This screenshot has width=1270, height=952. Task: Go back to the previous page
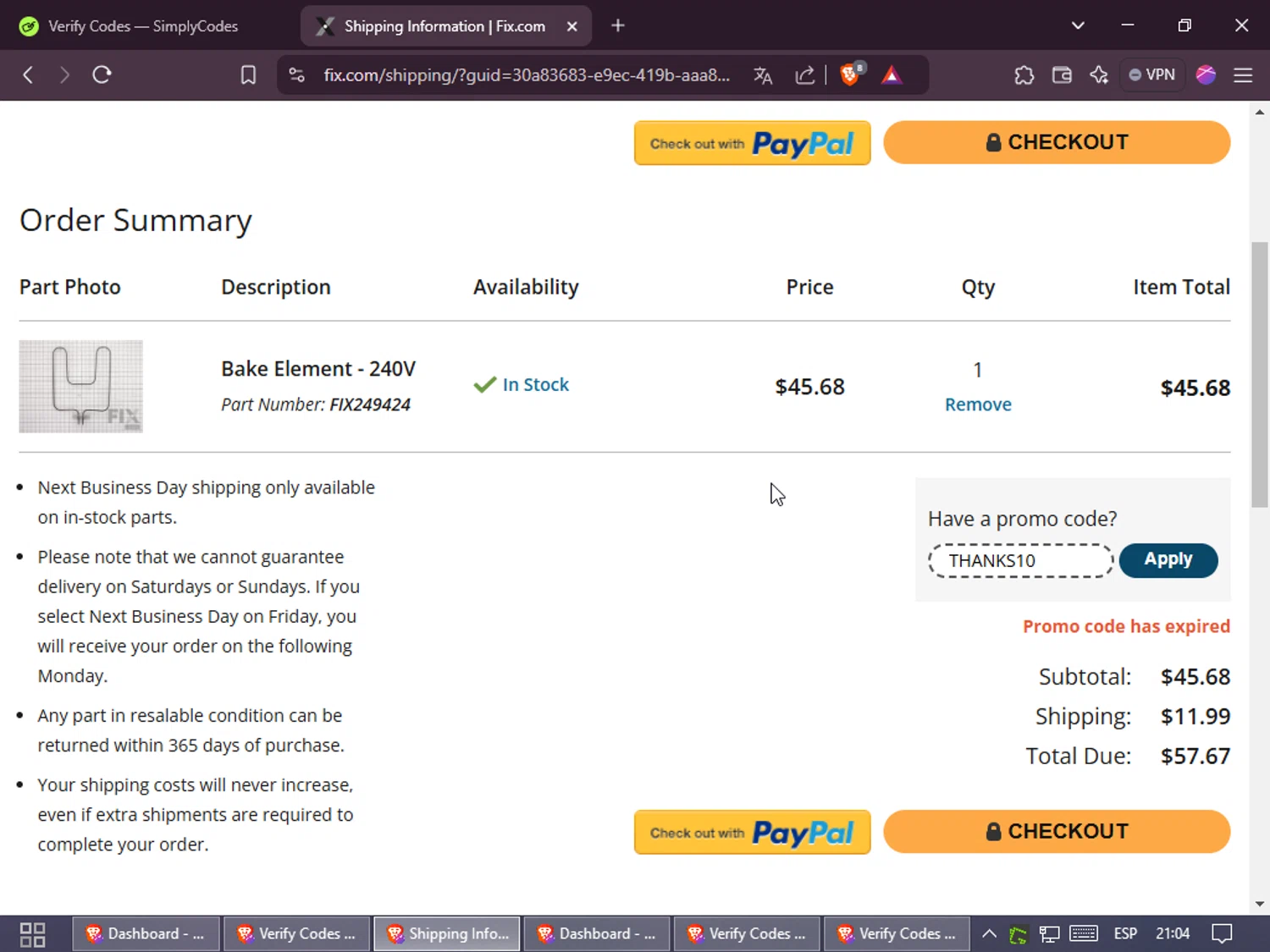28,75
